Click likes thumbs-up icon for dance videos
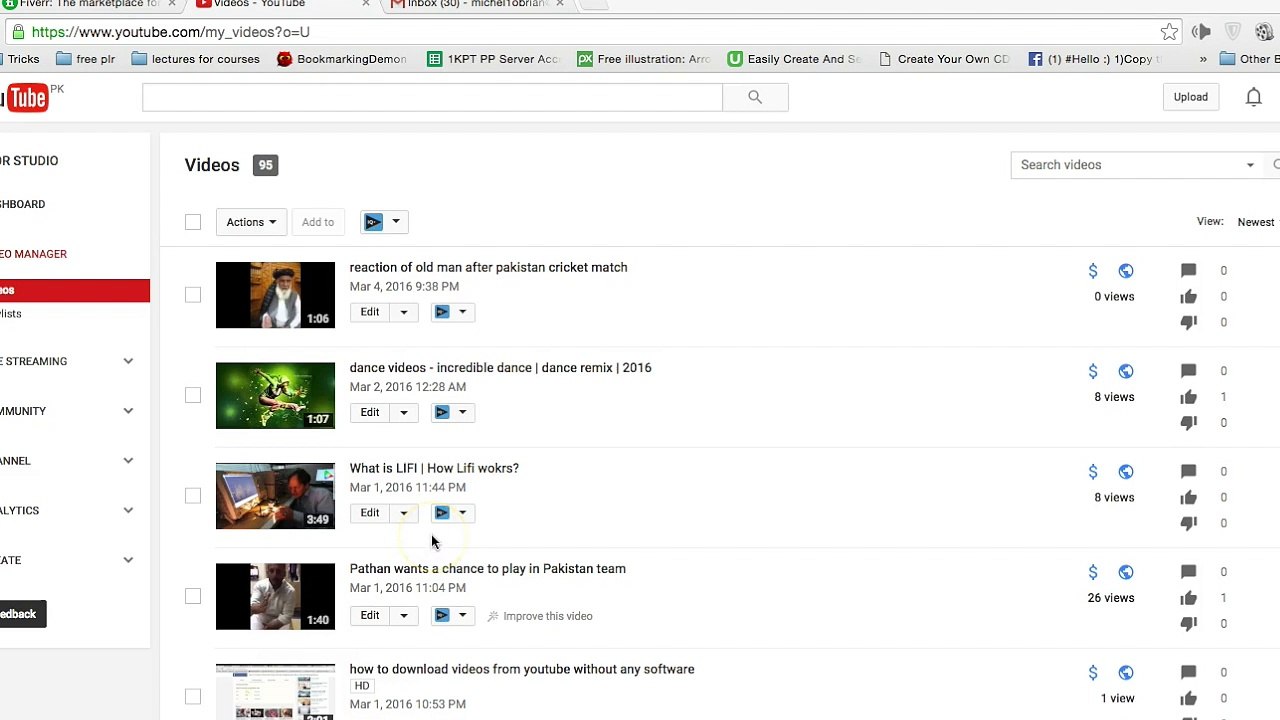1280x720 pixels. click(x=1188, y=397)
